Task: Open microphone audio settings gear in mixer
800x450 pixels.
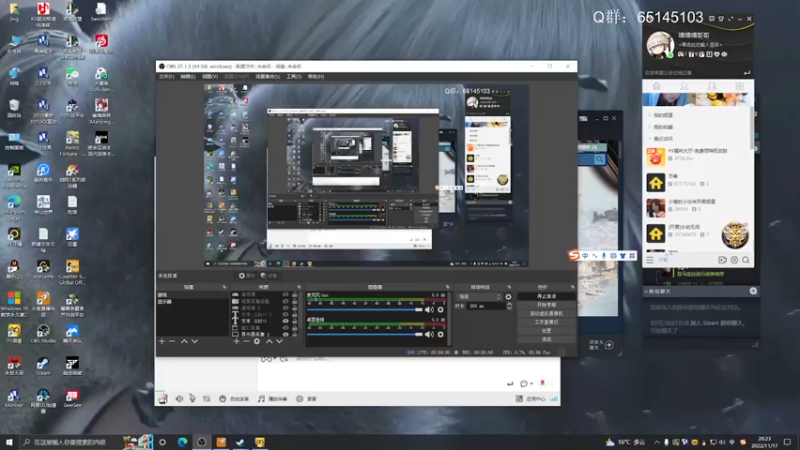Action: [x=441, y=310]
